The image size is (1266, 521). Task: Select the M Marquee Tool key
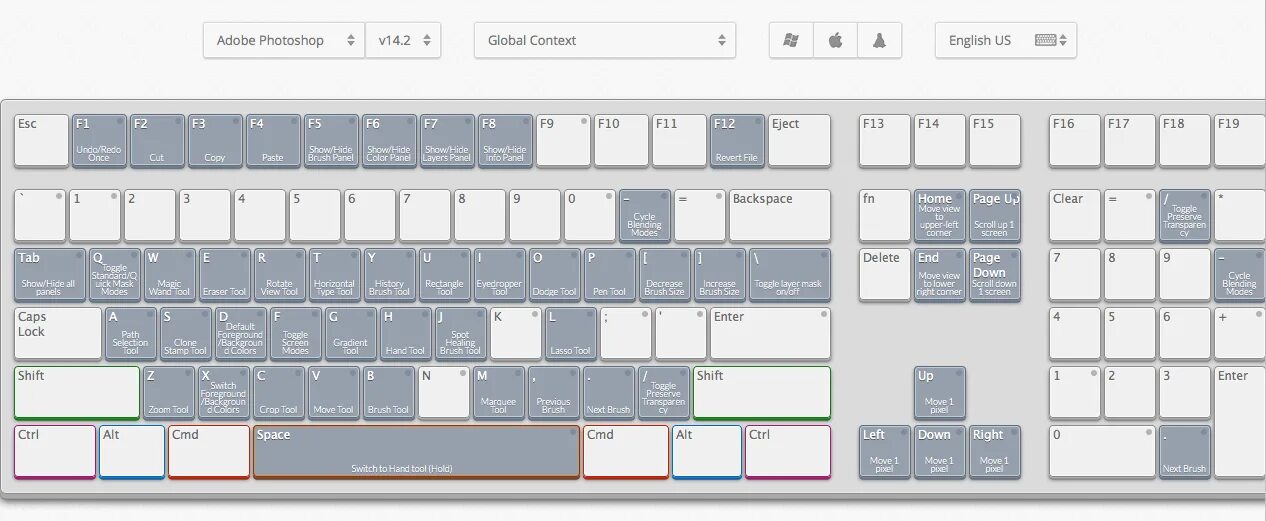coord(499,393)
